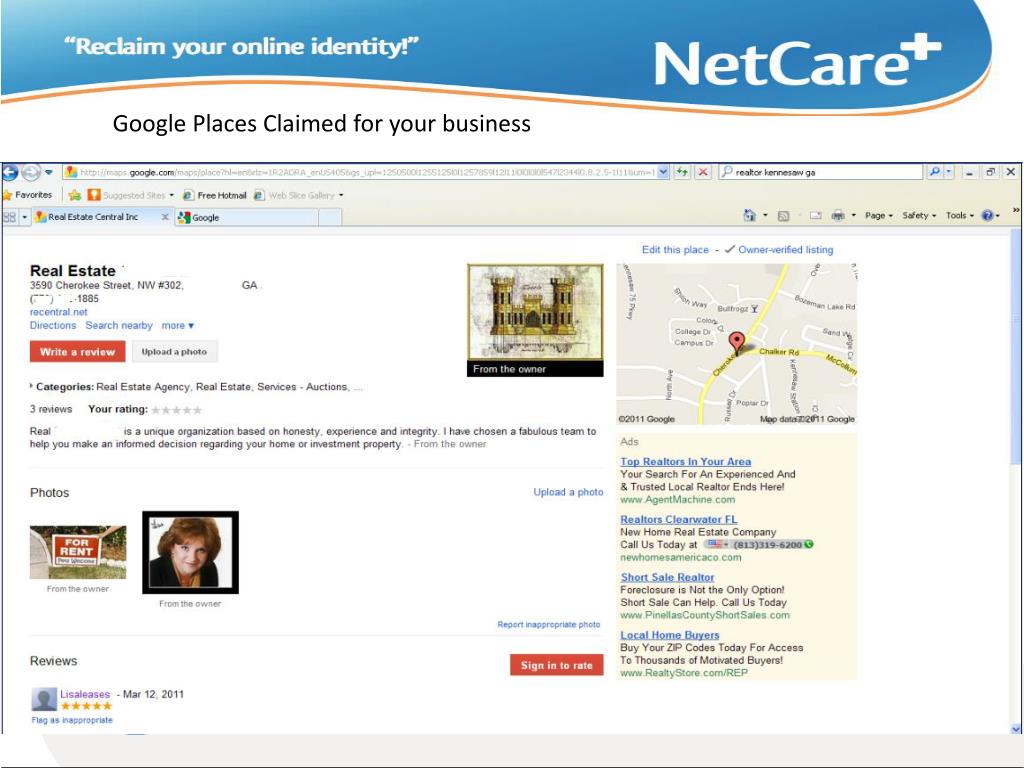This screenshot has width=1024, height=768.
Task: Click the Home icon in command bar
Action: click(750, 216)
